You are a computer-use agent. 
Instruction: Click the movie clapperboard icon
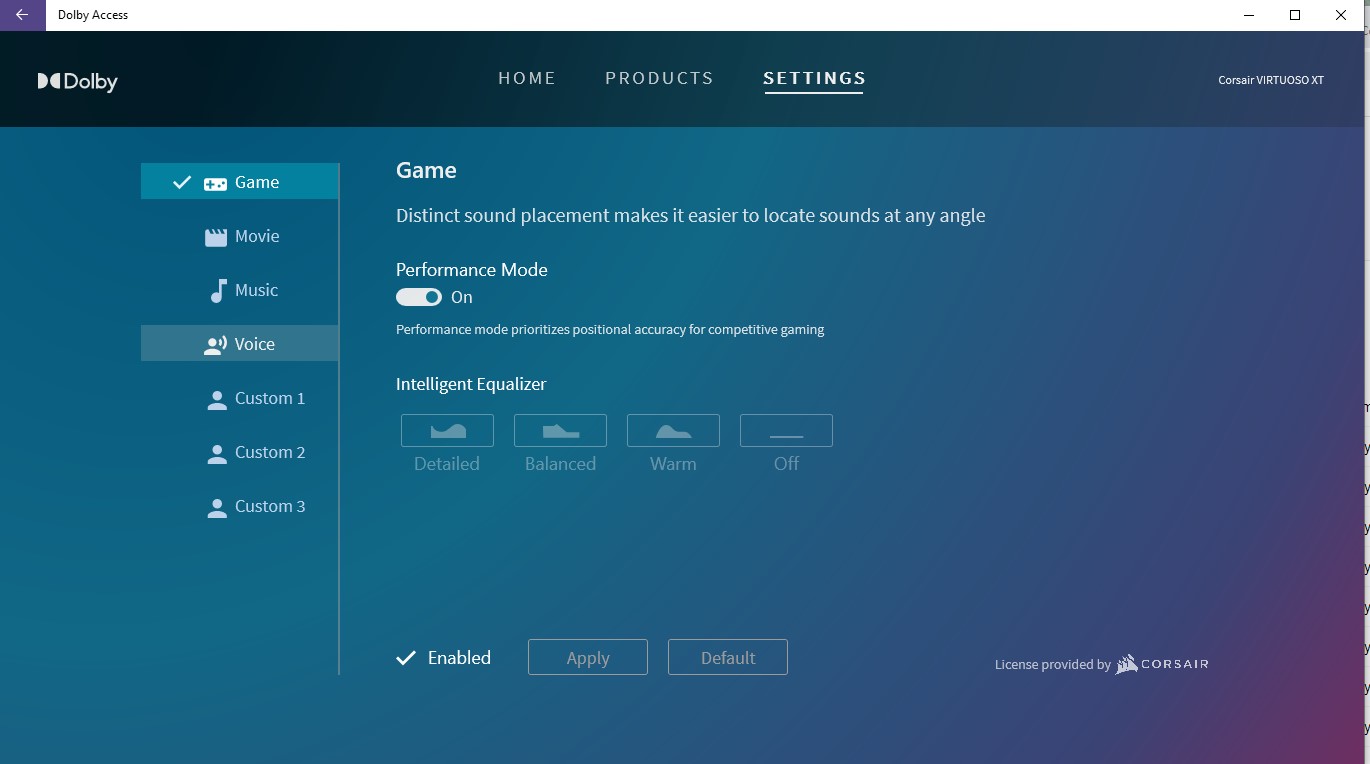pyautogui.click(x=216, y=237)
